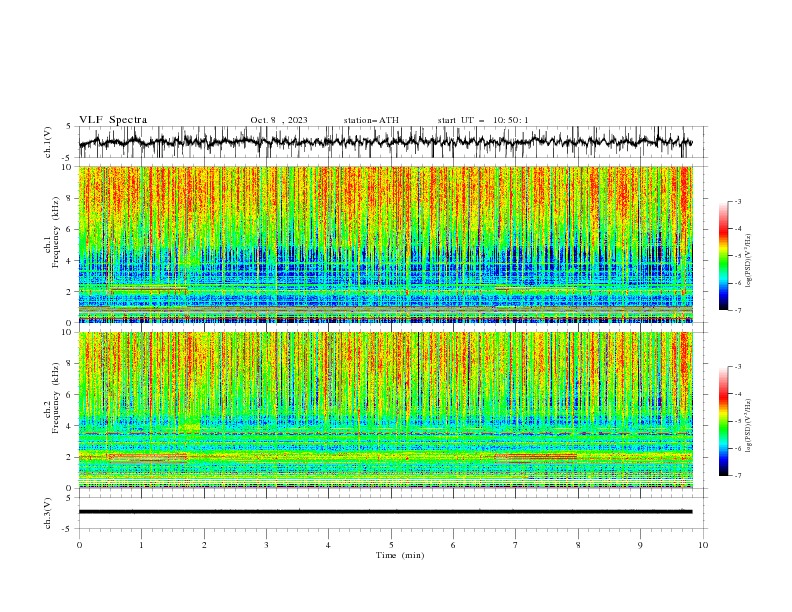This screenshot has height=612, width=792.
Task: Click the "start UT = 10:50: 1" header text
Action: [x=483, y=120]
